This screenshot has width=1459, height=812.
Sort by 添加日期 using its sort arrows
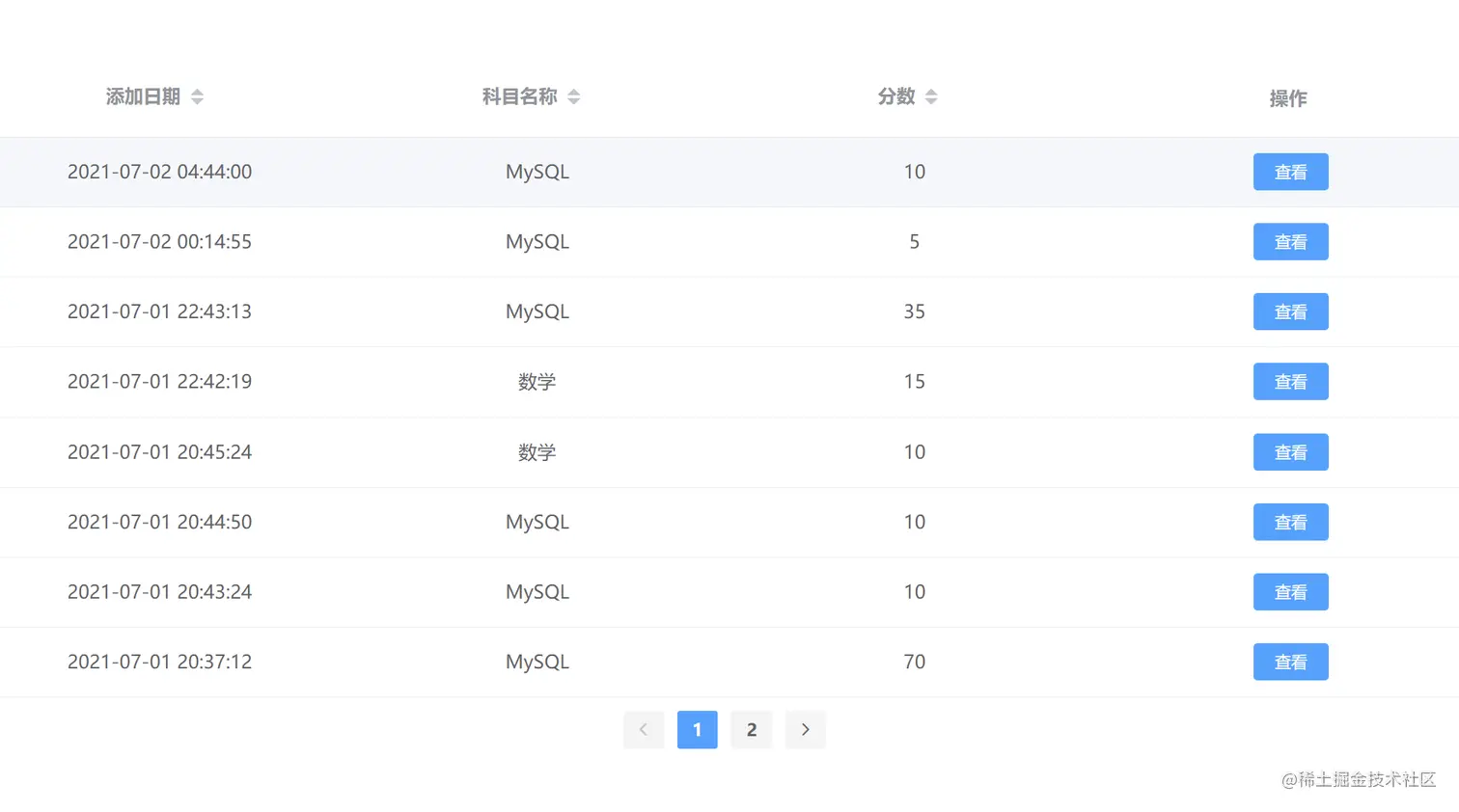pos(197,96)
